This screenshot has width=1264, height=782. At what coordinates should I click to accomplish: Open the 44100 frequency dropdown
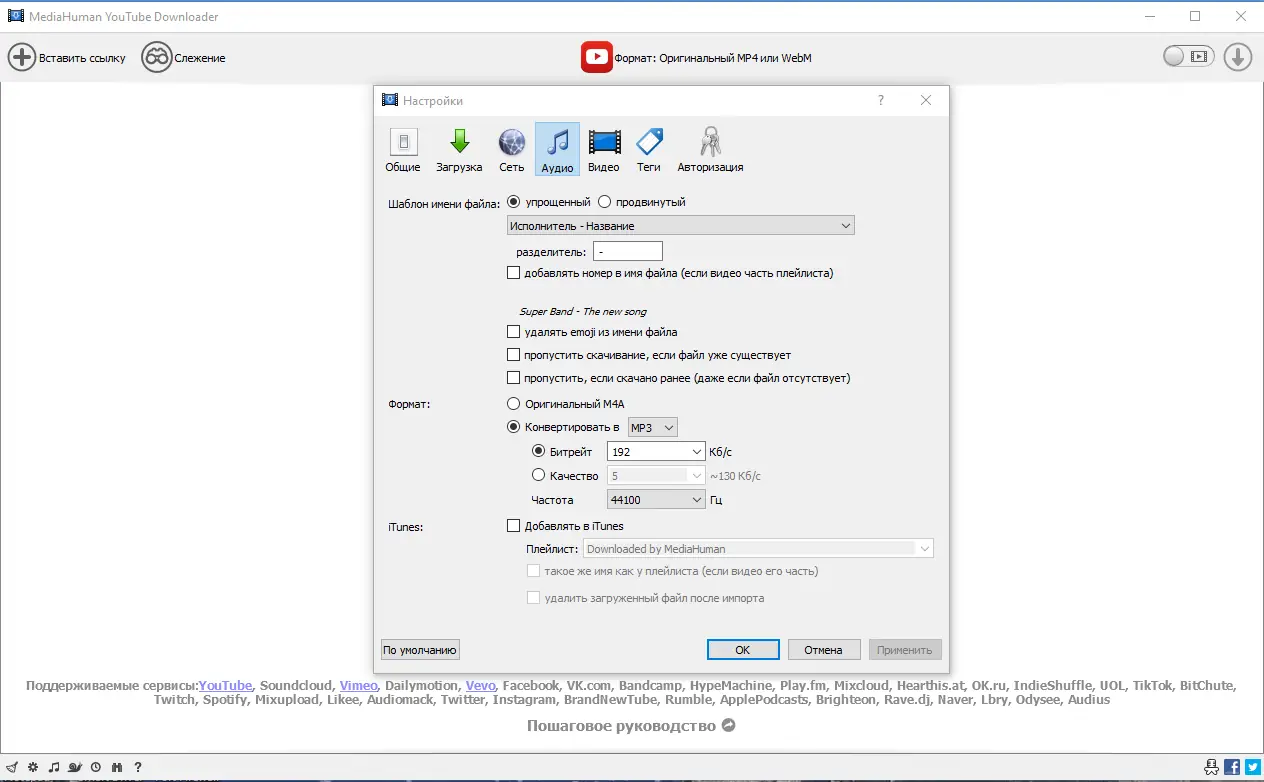[x=657, y=500]
